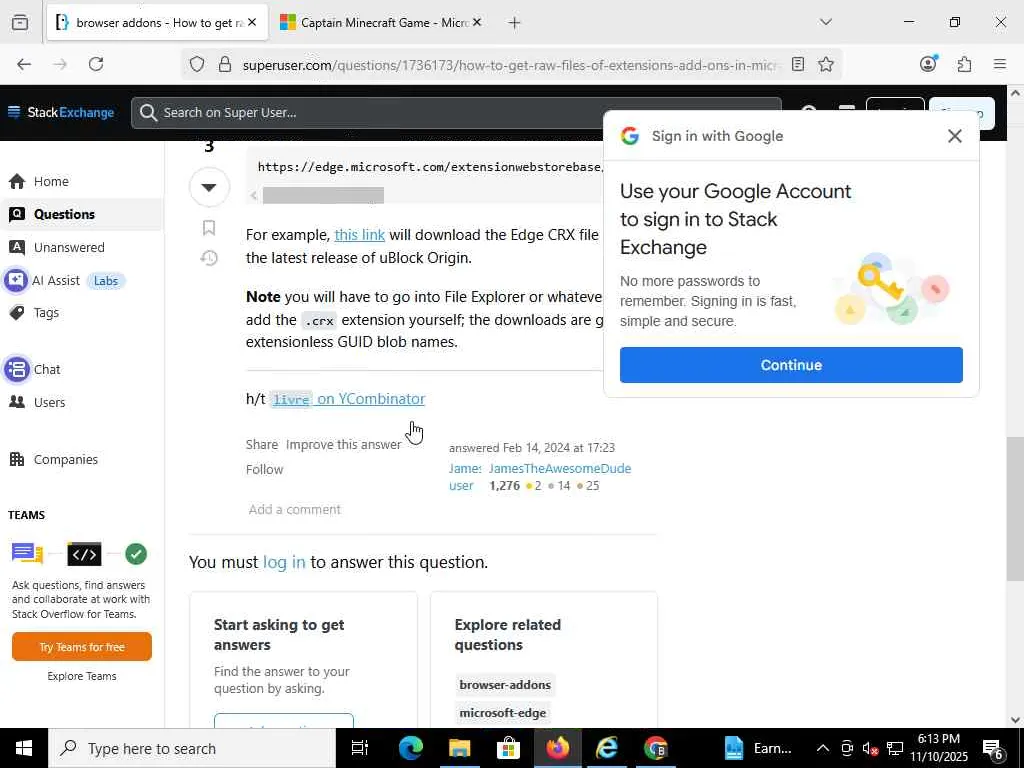The image size is (1024, 768).
Task: Open Internet Explorer from taskbar
Action: coord(607,748)
